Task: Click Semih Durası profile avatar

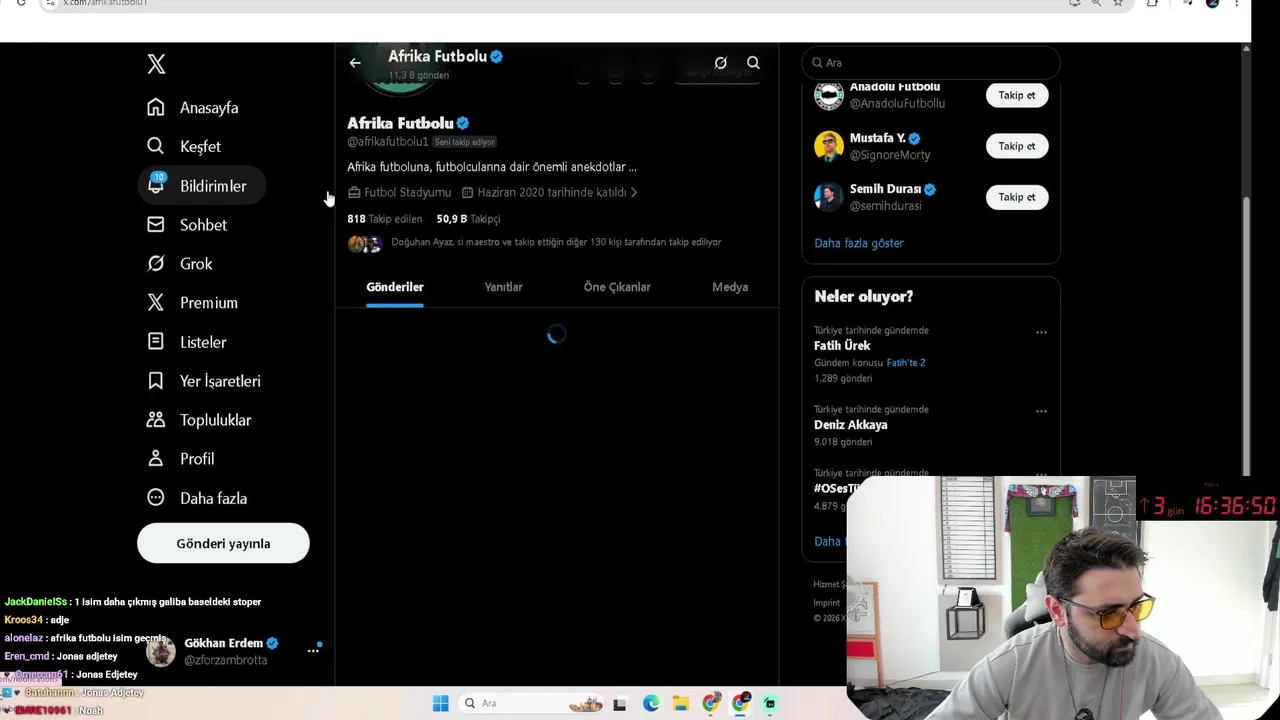Action: pyautogui.click(x=828, y=197)
